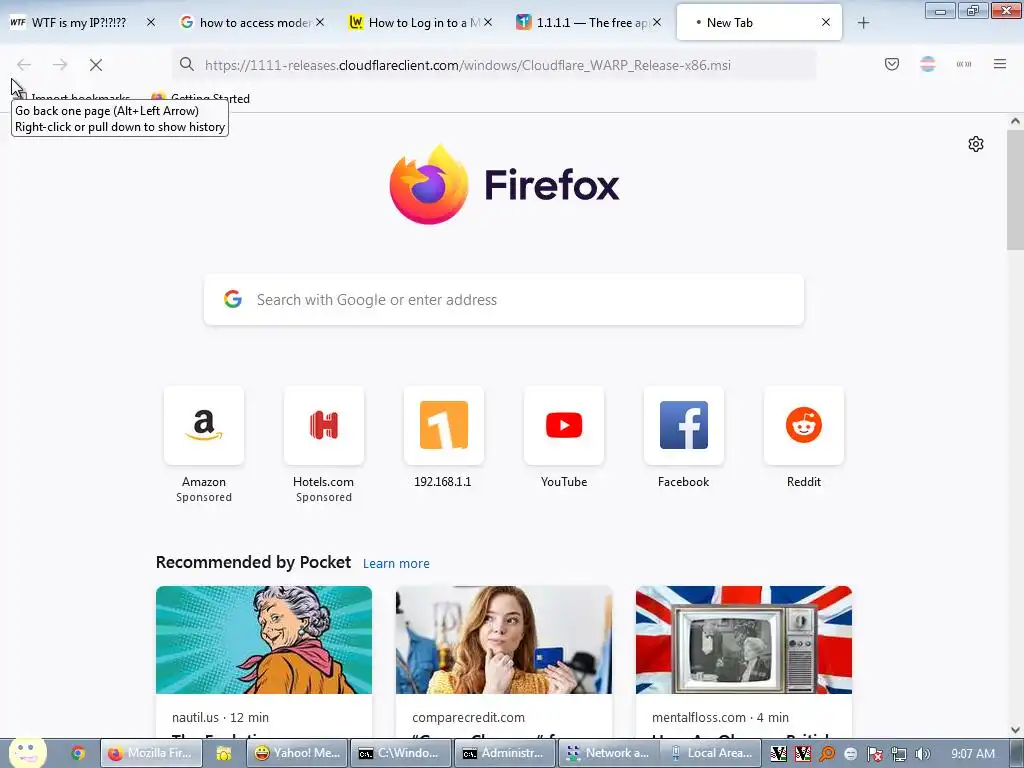Open comparecredit.com article thumbnail
The width and height of the screenshot is (1024, 768).
(504, 640)
